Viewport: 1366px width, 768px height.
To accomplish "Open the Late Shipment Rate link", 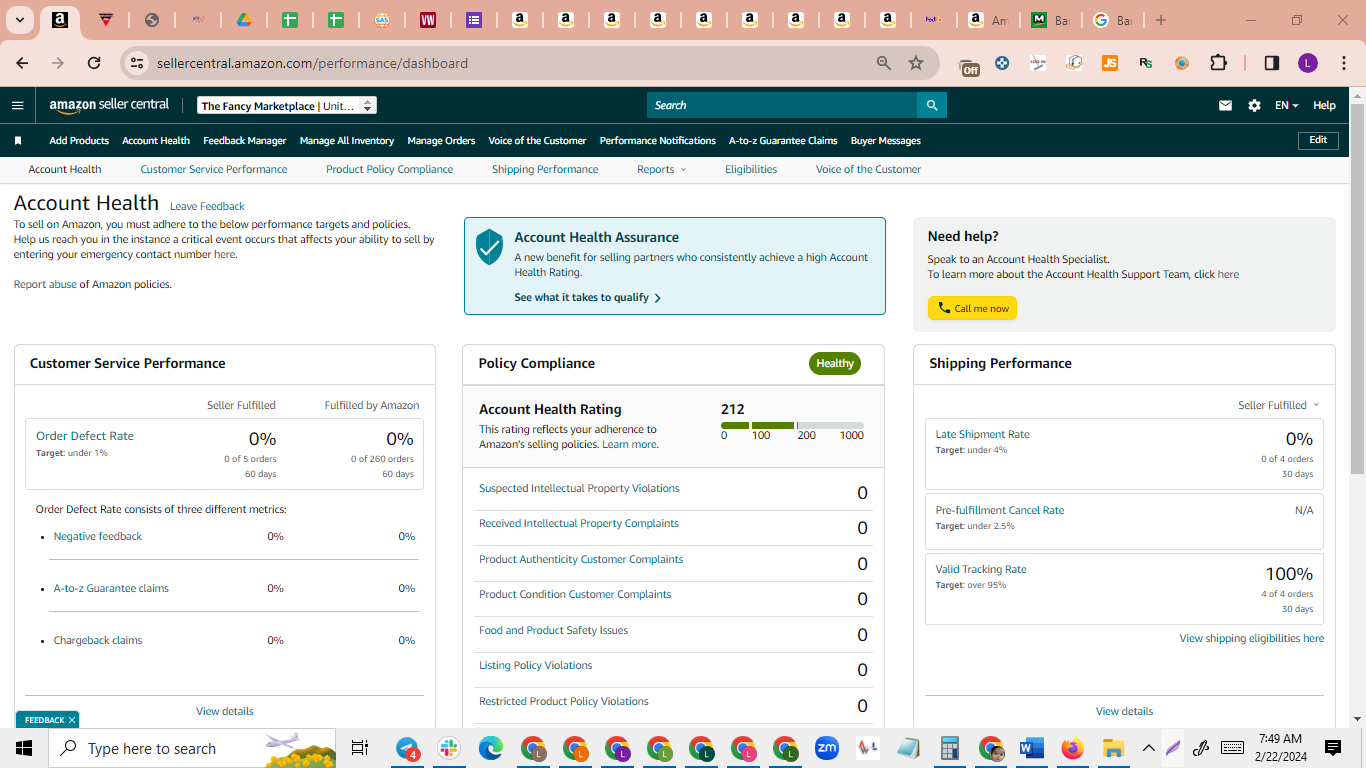I will pos(982,434).
